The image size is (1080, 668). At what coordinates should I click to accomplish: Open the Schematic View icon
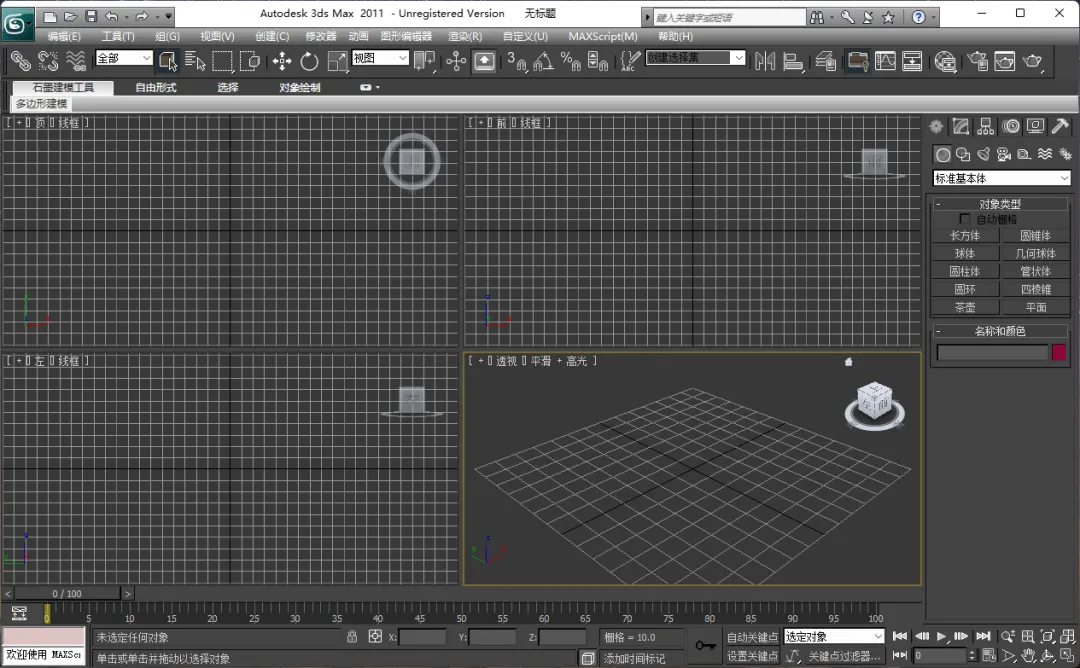point(912,61)
